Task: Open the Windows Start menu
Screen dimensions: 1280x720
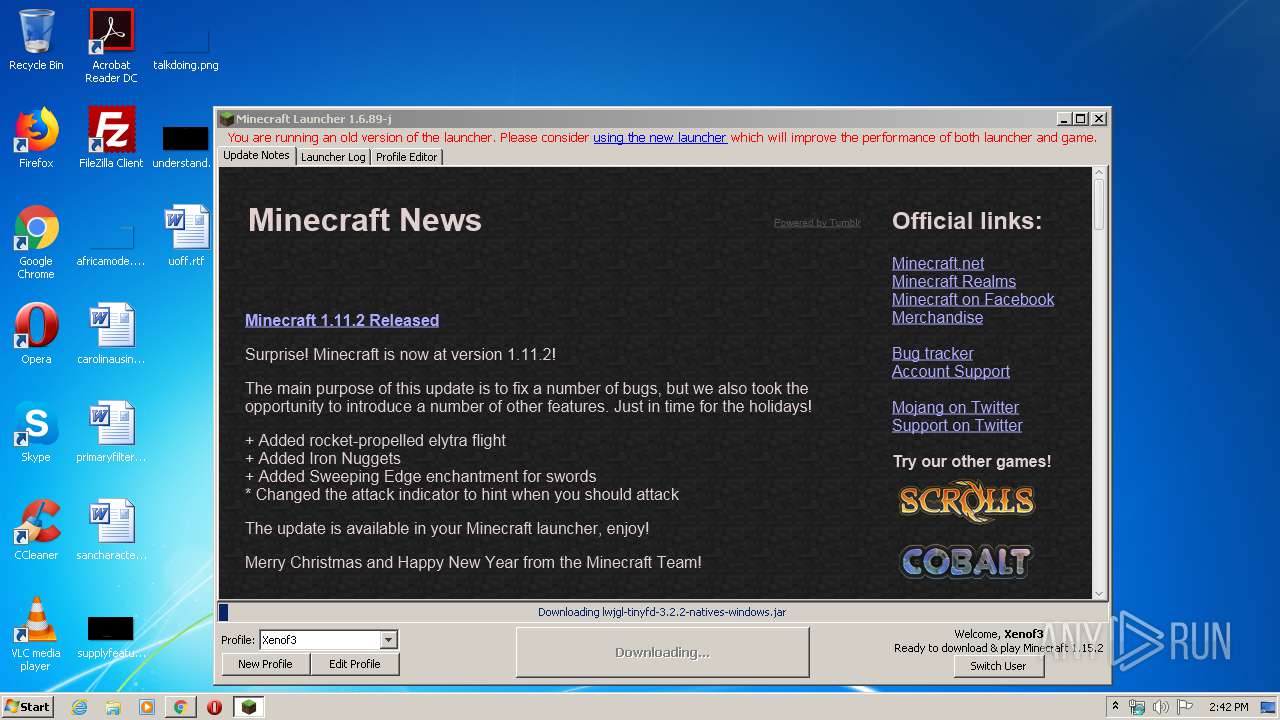Action: 27,707
